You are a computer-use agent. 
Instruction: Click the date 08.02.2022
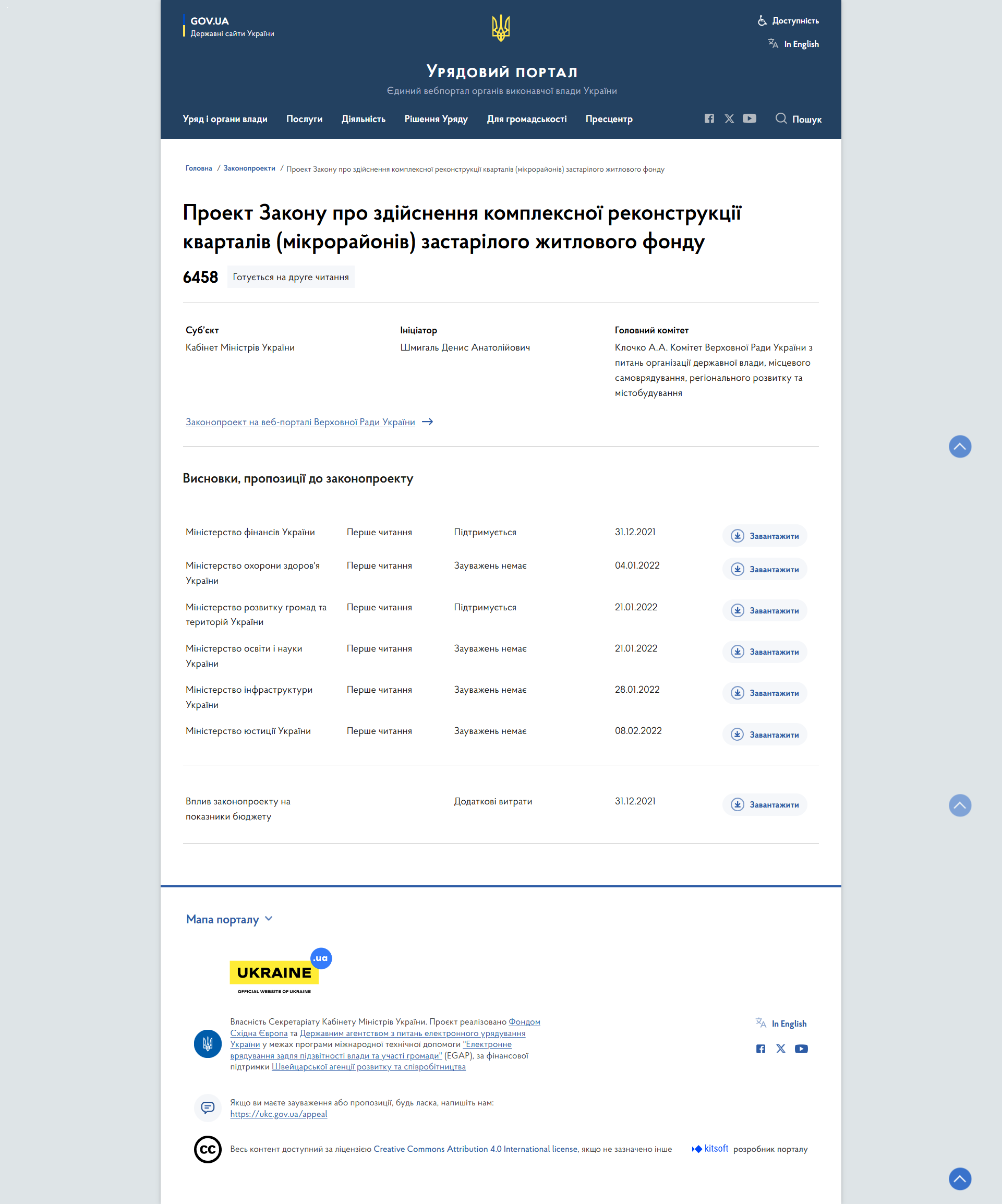638,731
